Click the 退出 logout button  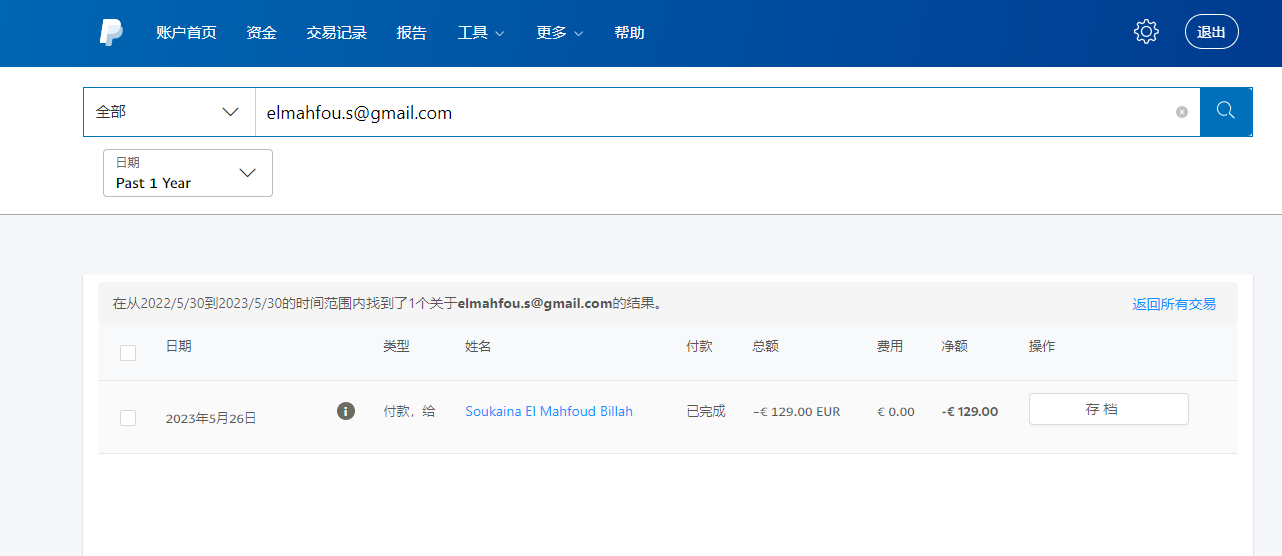[1212, 32]
